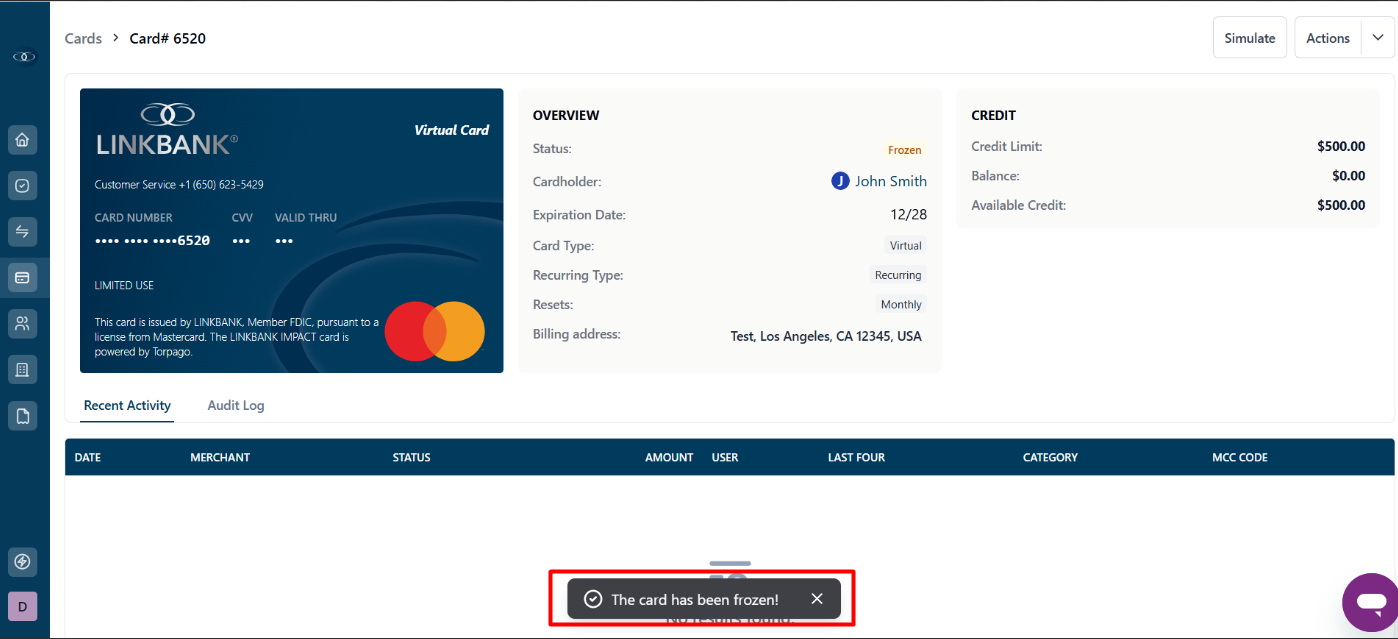Screen dimensions: 1398x639
Task: Click the lightning bolt icon in sidebar
Action: 23,561
